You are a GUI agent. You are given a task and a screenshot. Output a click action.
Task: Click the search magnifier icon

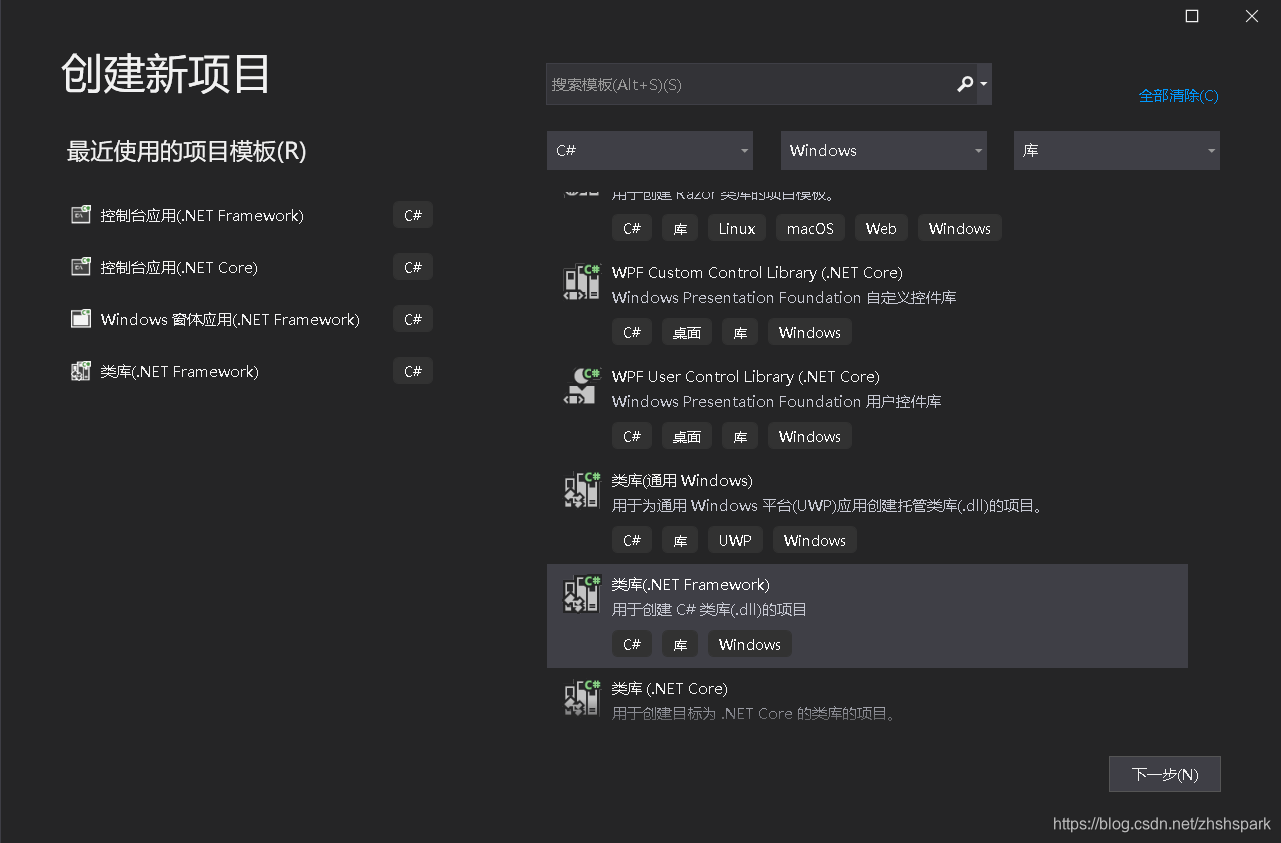[964, 84]
